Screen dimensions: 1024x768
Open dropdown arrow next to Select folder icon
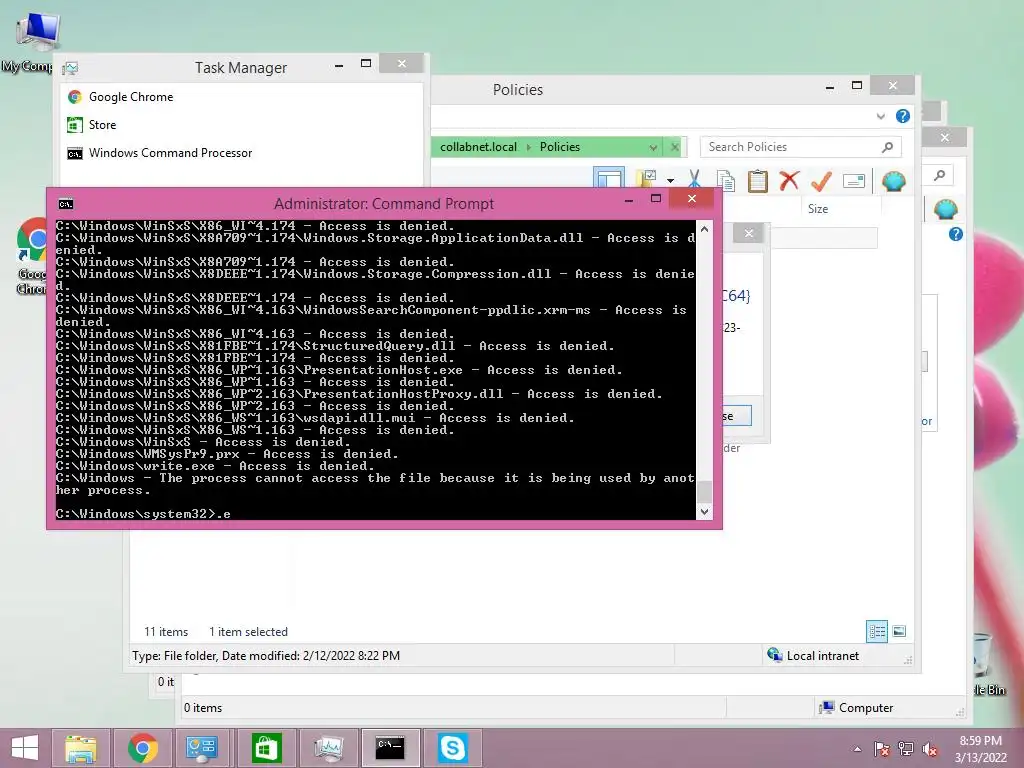click(671, 180)
